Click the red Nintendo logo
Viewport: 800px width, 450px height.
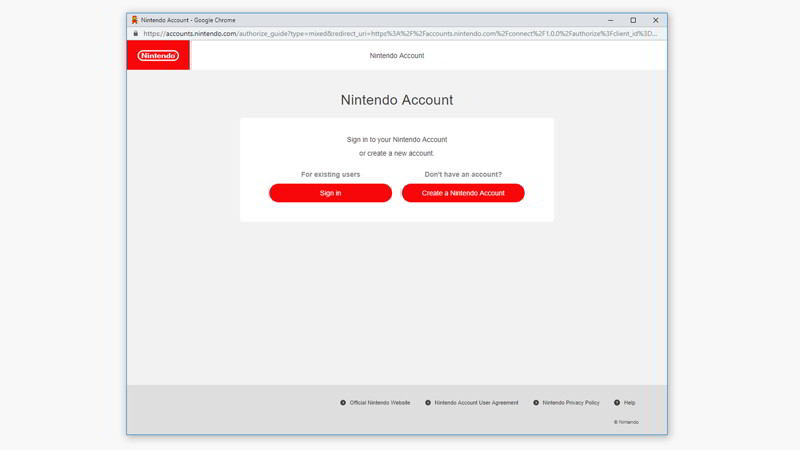pos(158,56)
